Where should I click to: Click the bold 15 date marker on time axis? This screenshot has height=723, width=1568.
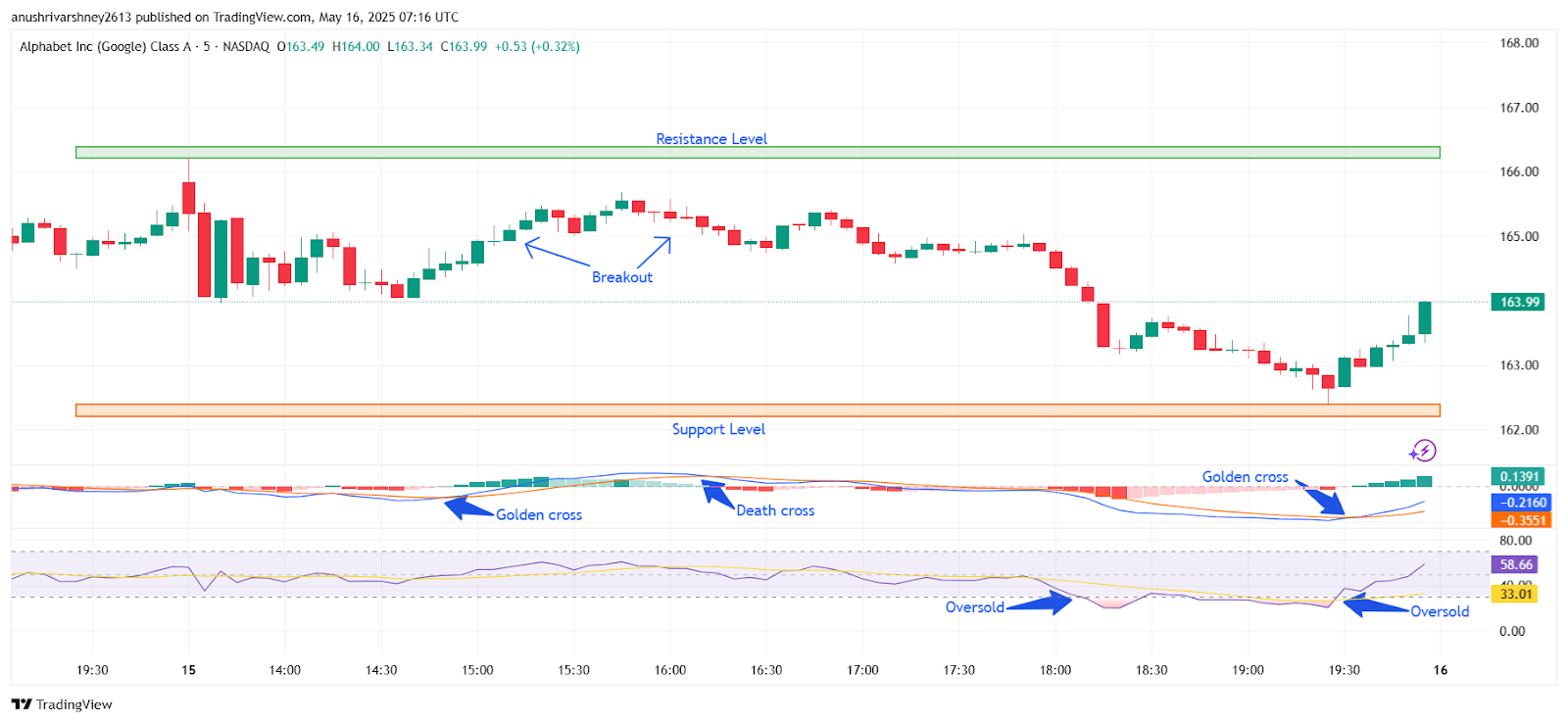point(189,670)
